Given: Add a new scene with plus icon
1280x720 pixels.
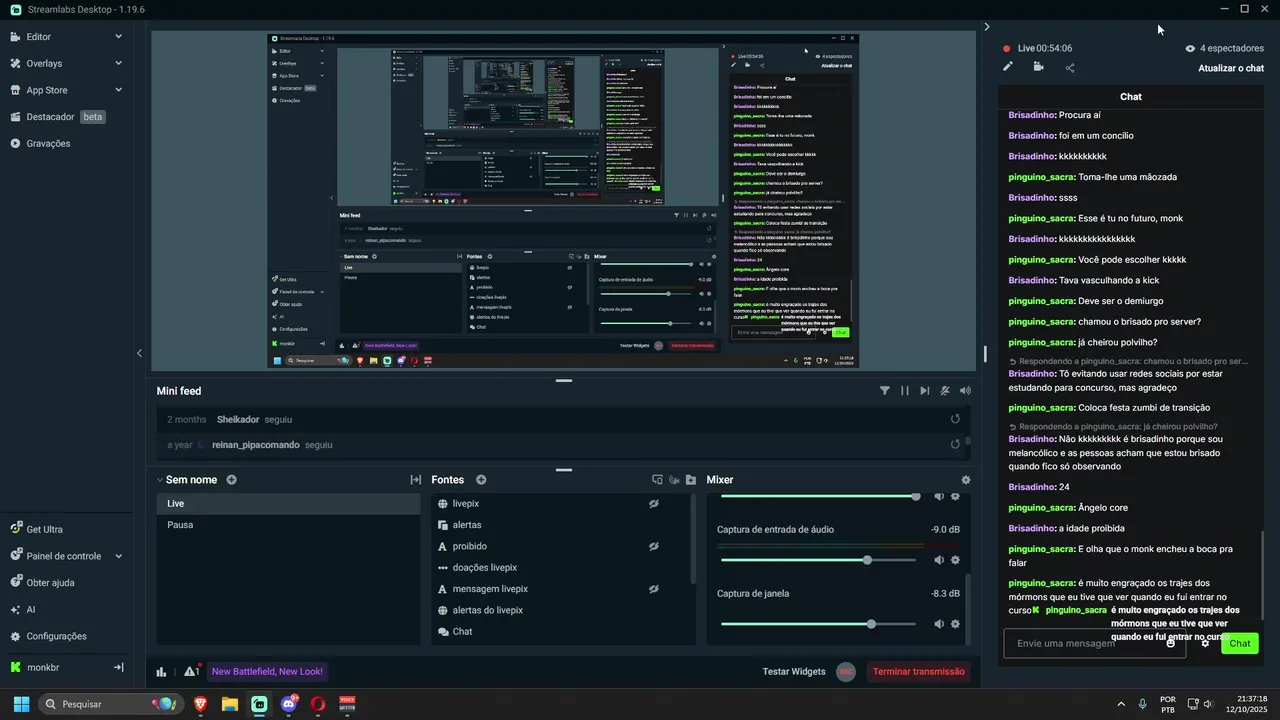Looking at the screenshot, I should pos(232,480).
